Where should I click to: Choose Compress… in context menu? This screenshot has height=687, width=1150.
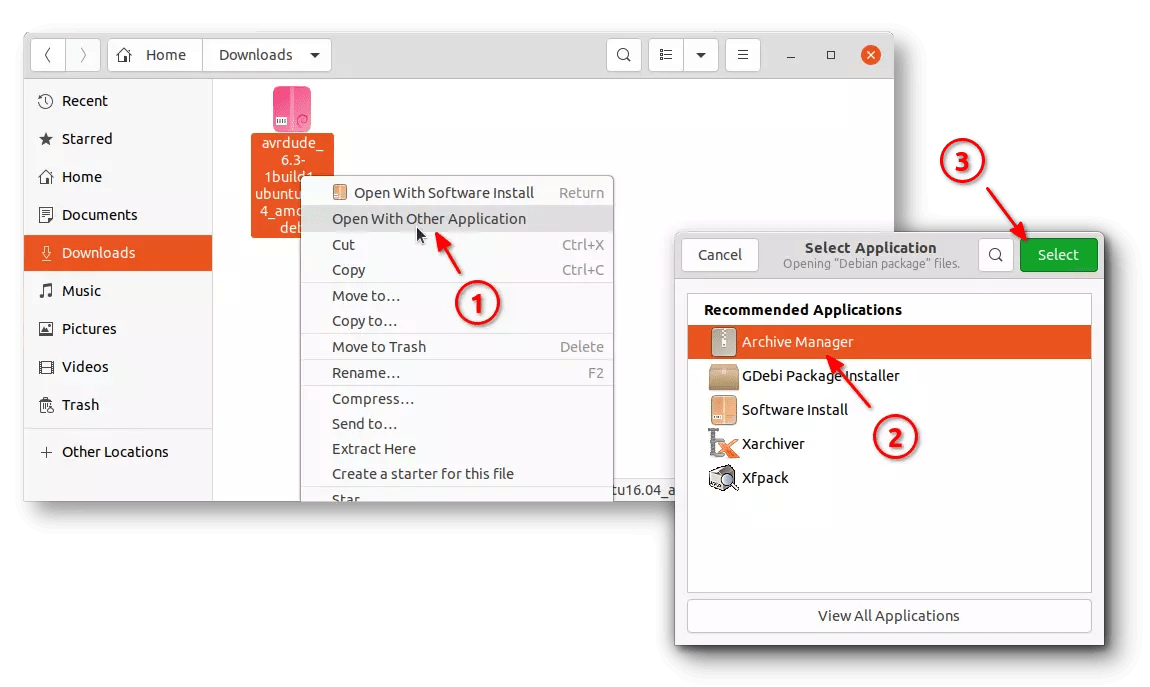(457, 399)
